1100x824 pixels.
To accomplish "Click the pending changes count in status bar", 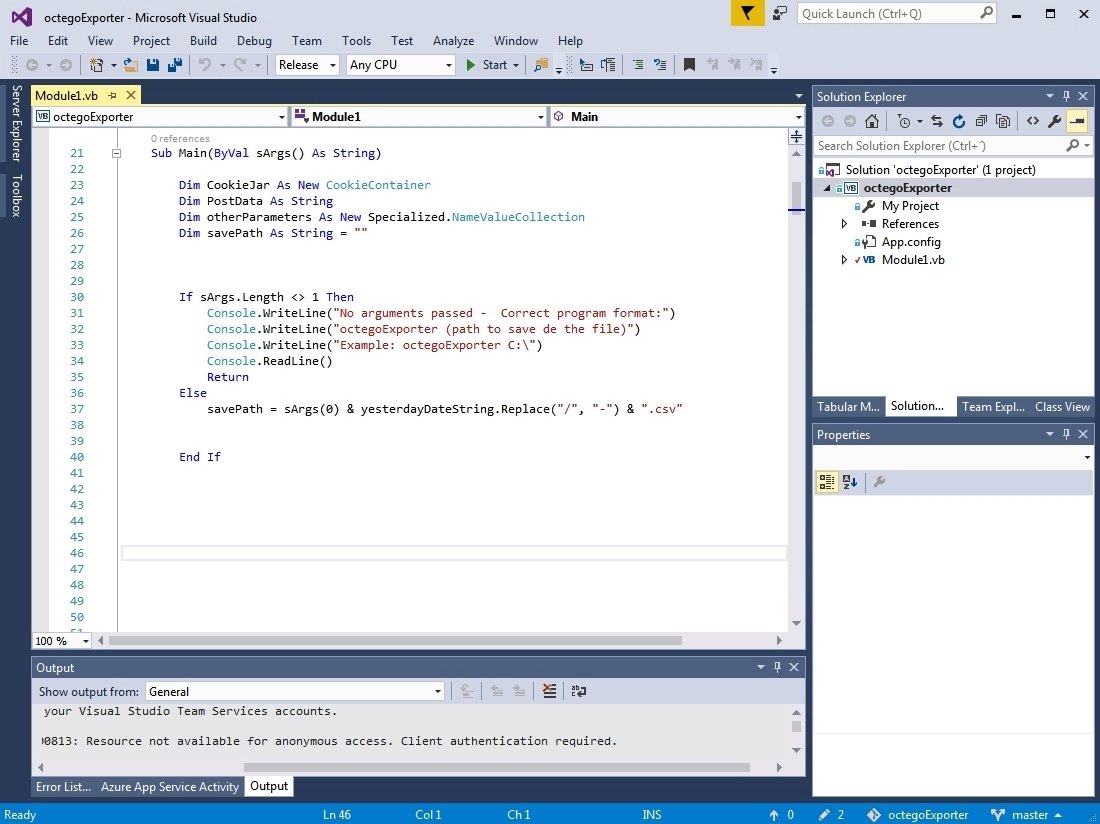I will click(832, 815).
